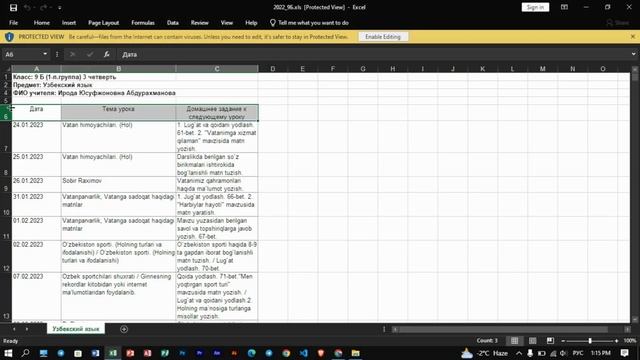The image size is (640, 360).
Task: Open the Page Layout tab
Action: click(104, 23)
